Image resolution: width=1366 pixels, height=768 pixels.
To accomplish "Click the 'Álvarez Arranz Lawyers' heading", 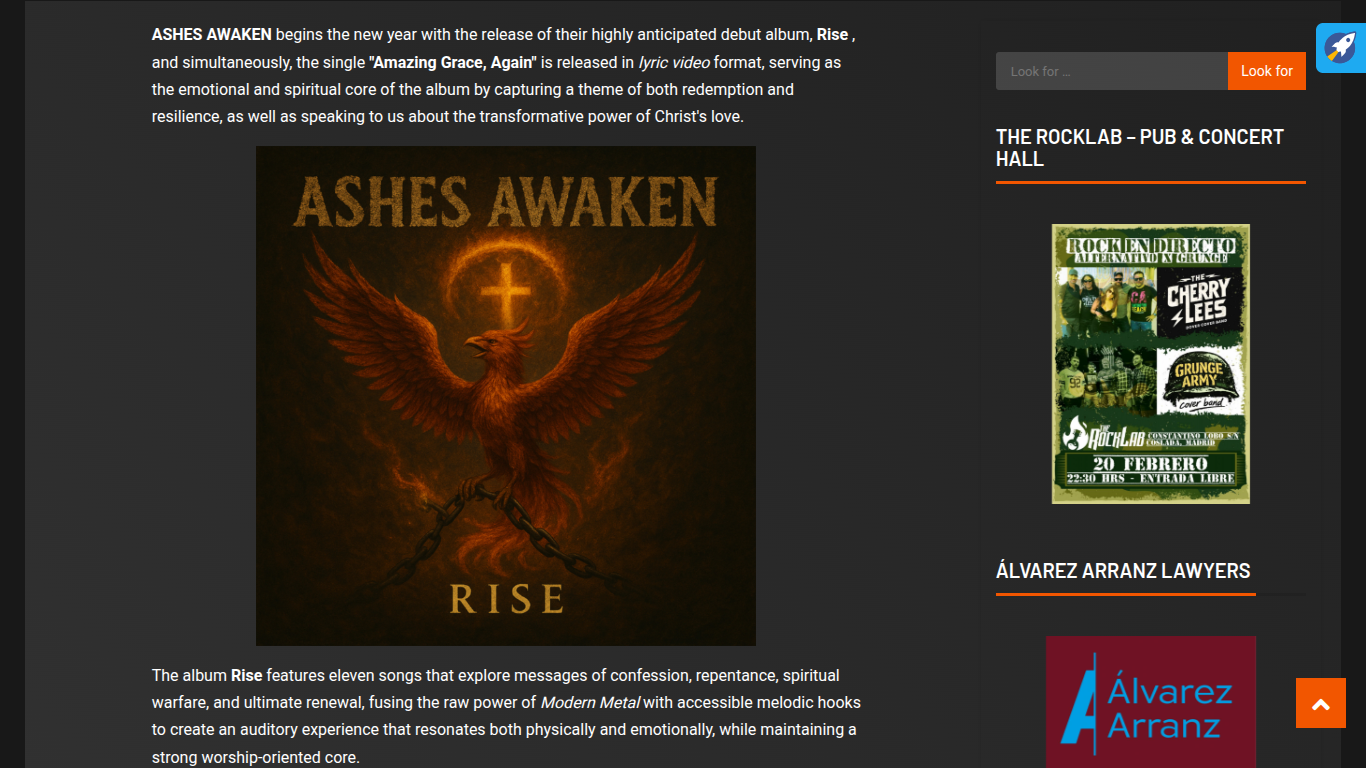I will [1123, 571].
